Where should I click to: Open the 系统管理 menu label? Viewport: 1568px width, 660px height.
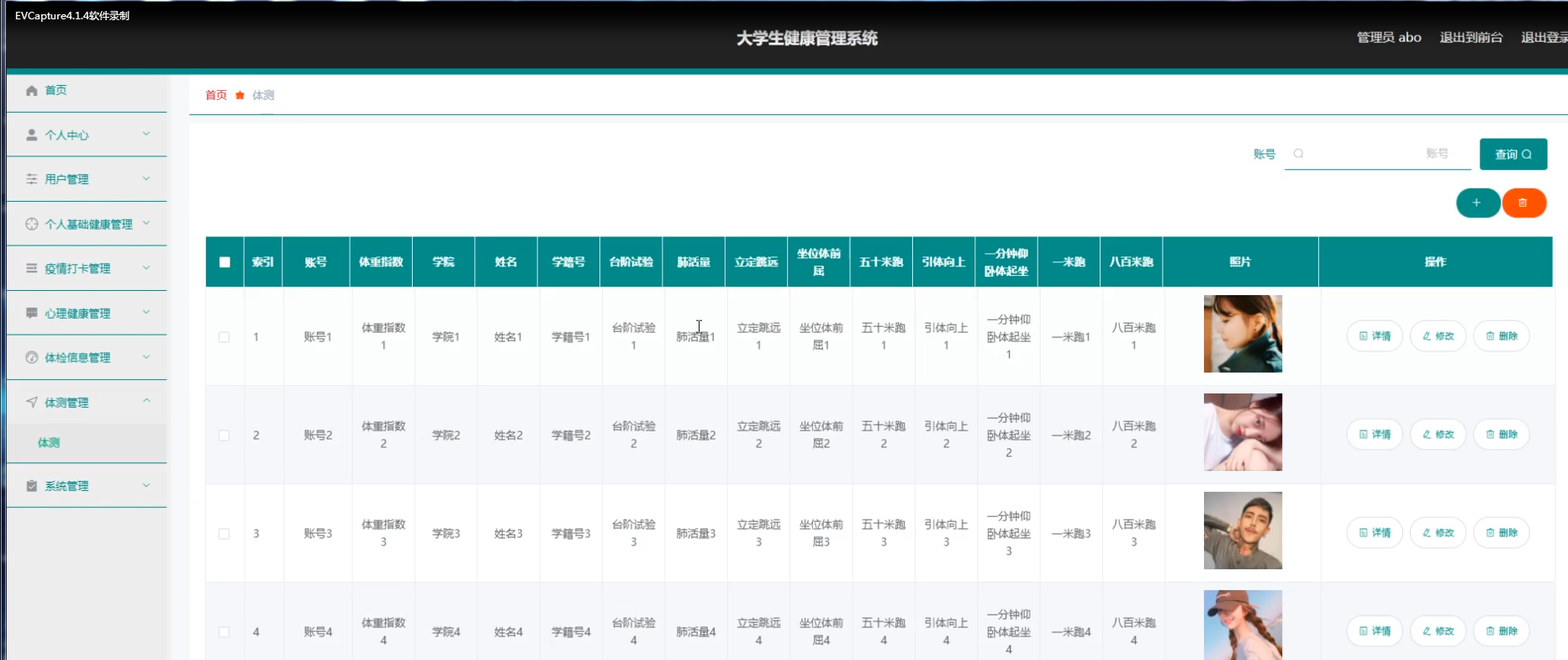(66, 486)
